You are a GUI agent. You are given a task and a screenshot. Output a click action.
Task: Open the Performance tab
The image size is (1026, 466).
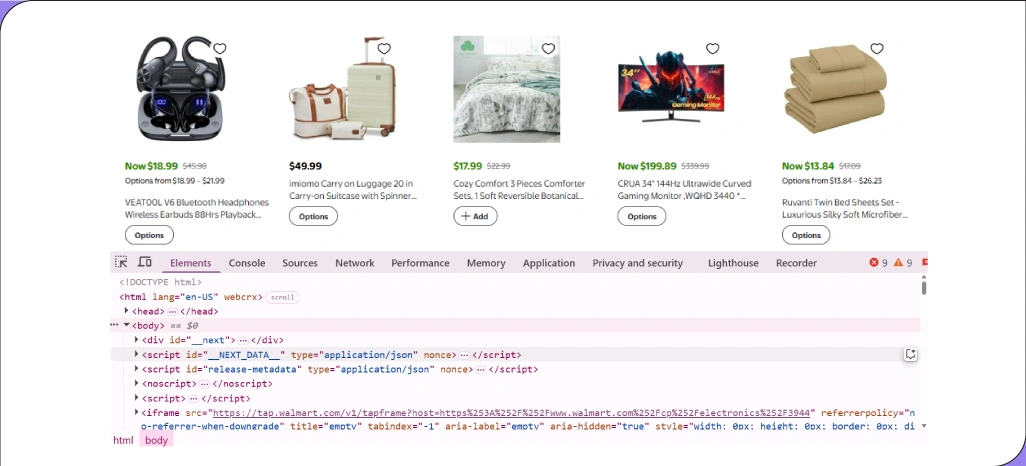click(420, 263)
